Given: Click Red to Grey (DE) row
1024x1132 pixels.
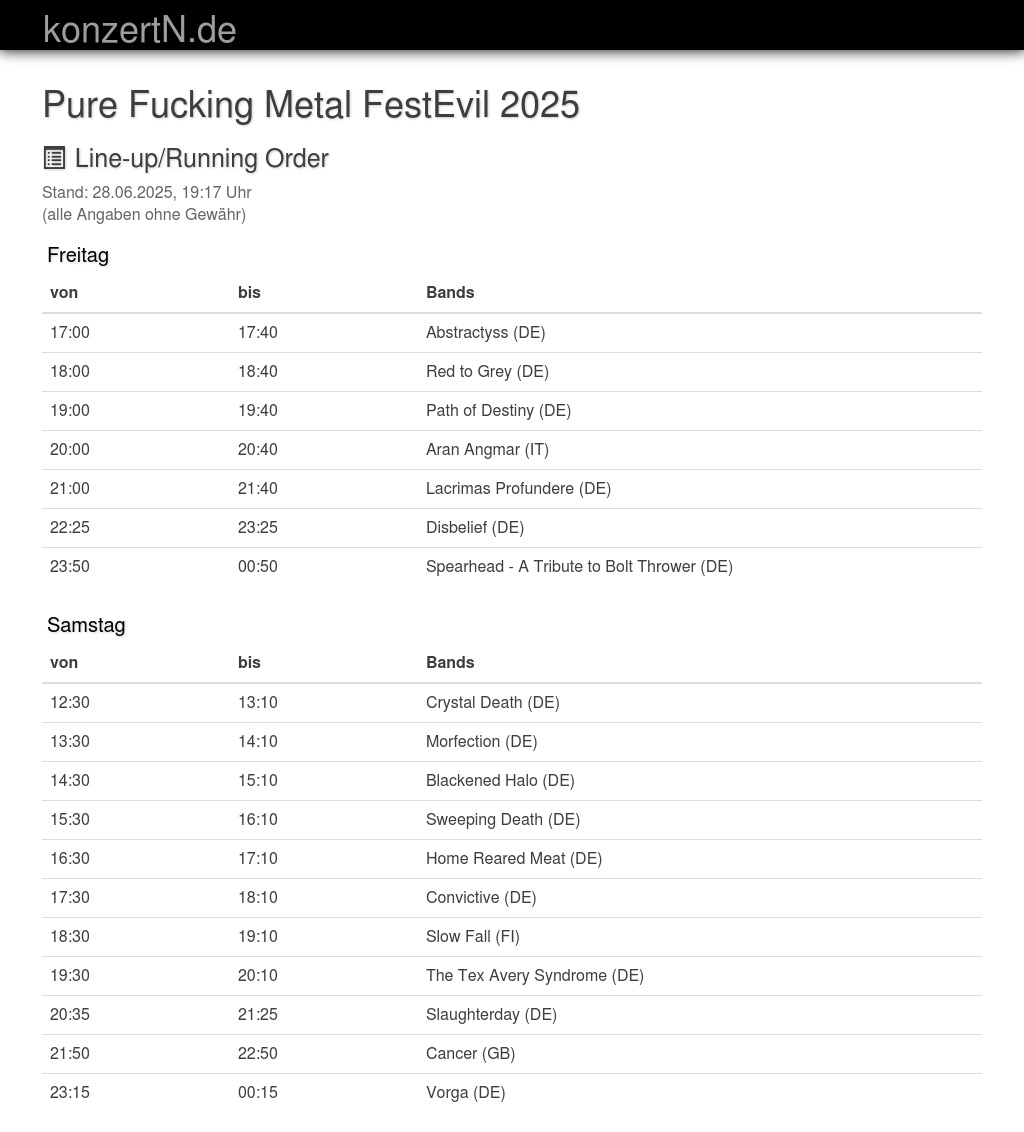Looking at the screenshot, I should coord(487,372).
